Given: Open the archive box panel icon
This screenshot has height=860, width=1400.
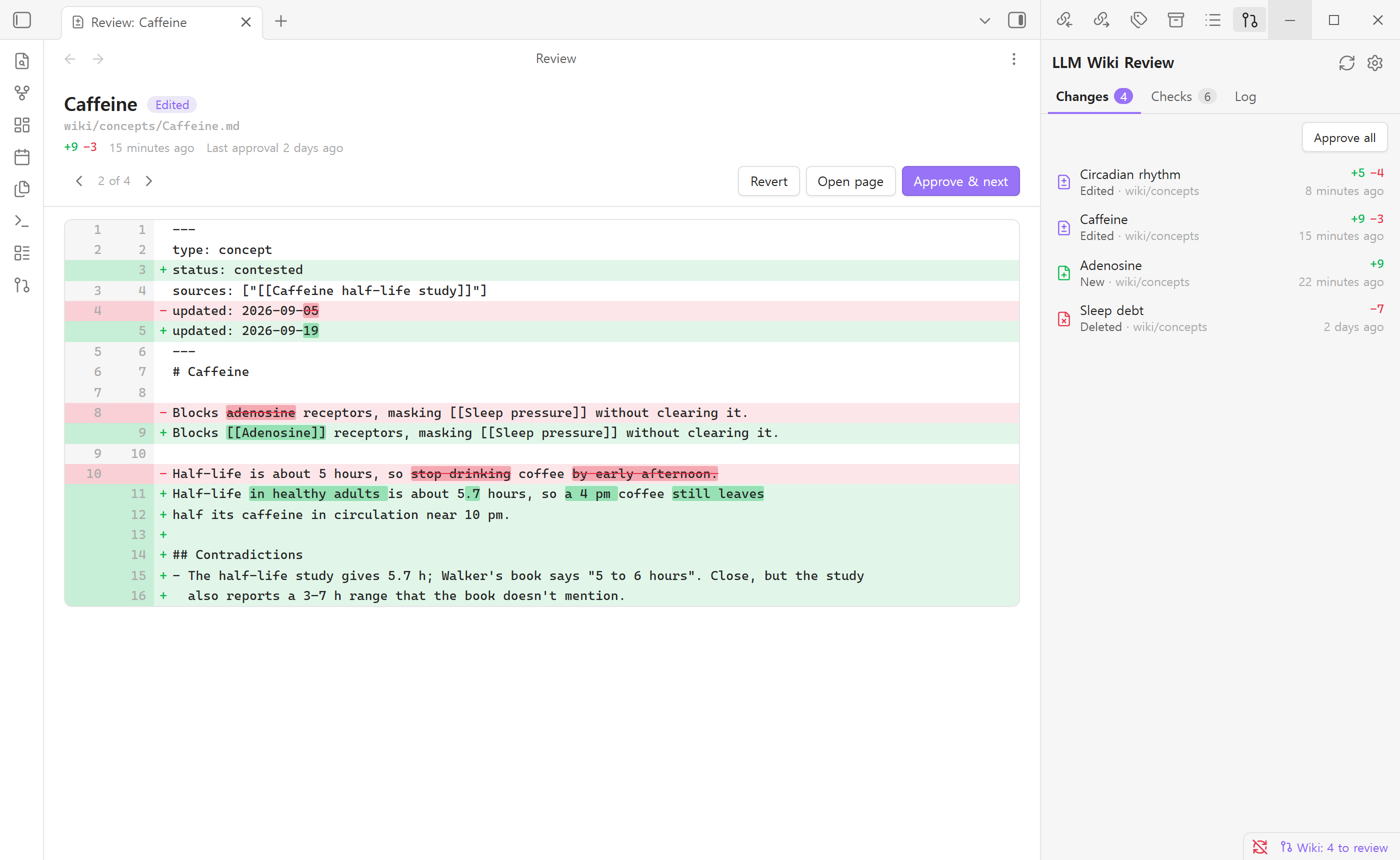Looking at the screenshot, I should (x=1175, y=20).
